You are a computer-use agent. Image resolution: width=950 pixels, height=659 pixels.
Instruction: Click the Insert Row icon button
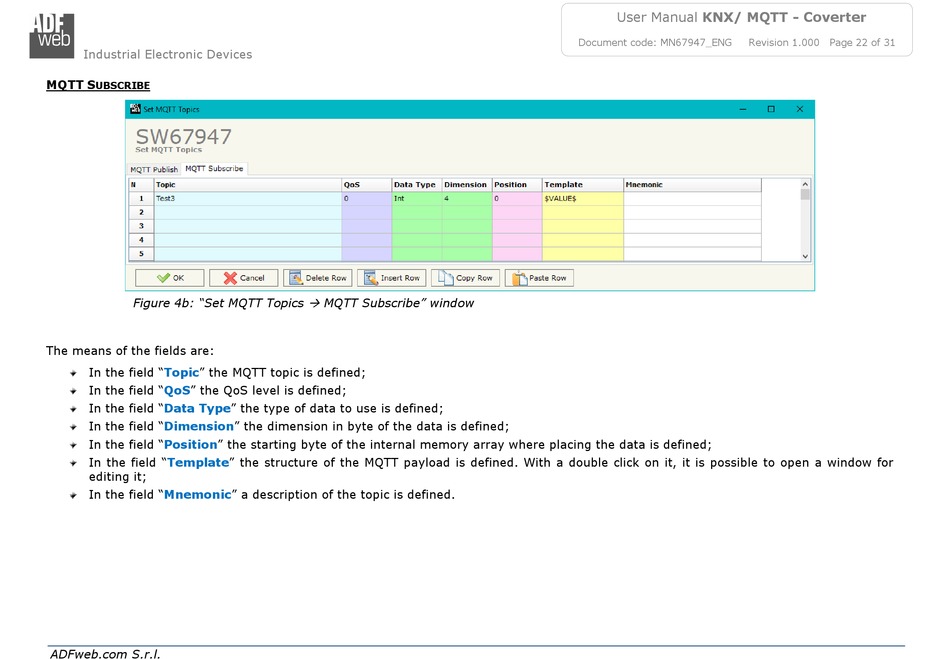click(391, 278)
